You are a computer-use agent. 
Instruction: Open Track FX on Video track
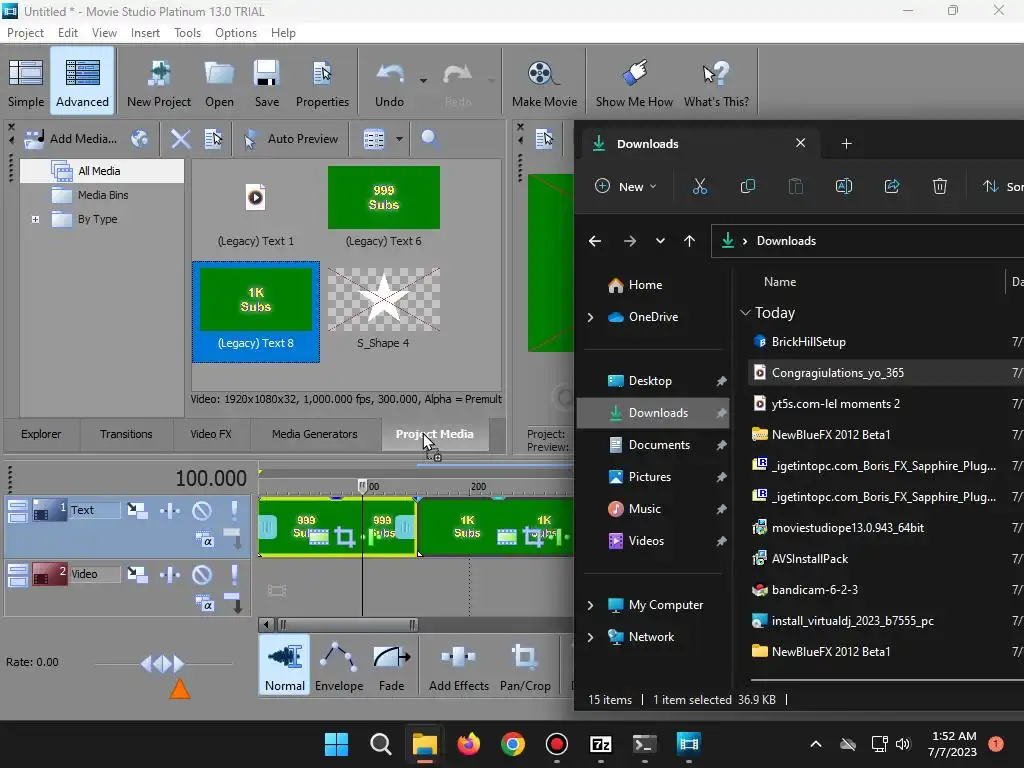170,575
